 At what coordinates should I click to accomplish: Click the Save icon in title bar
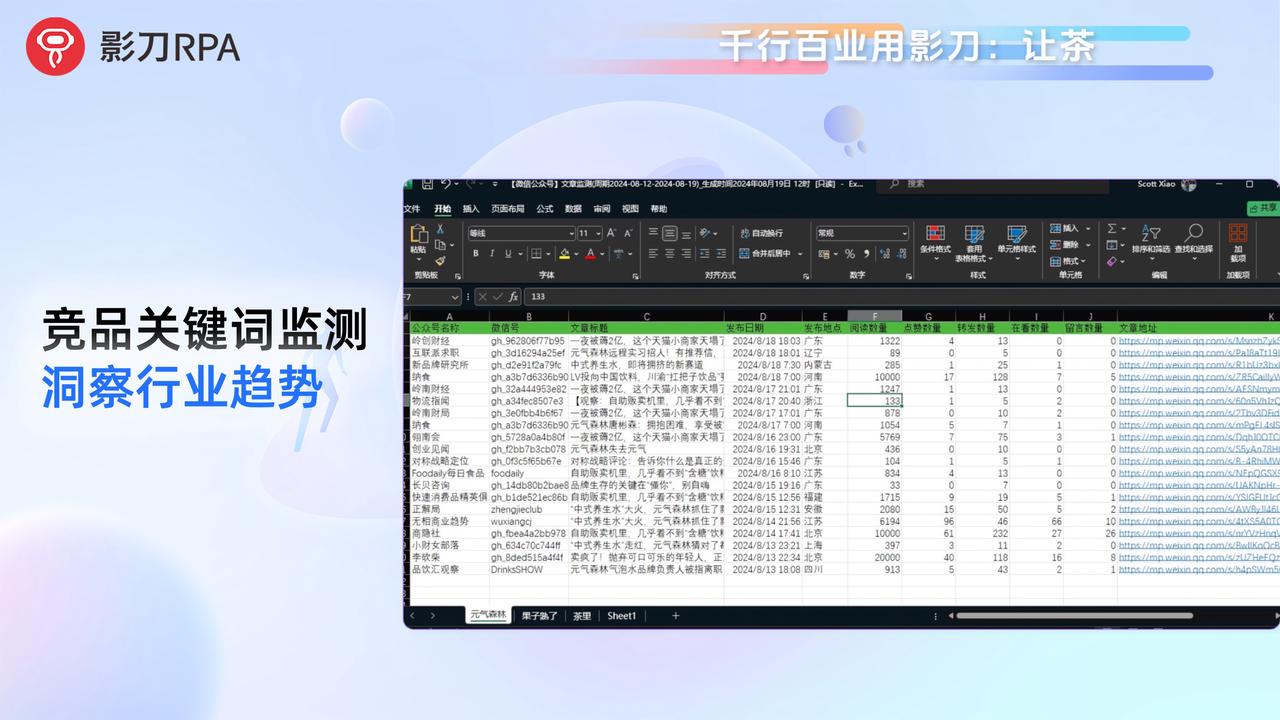pos(427,184)
